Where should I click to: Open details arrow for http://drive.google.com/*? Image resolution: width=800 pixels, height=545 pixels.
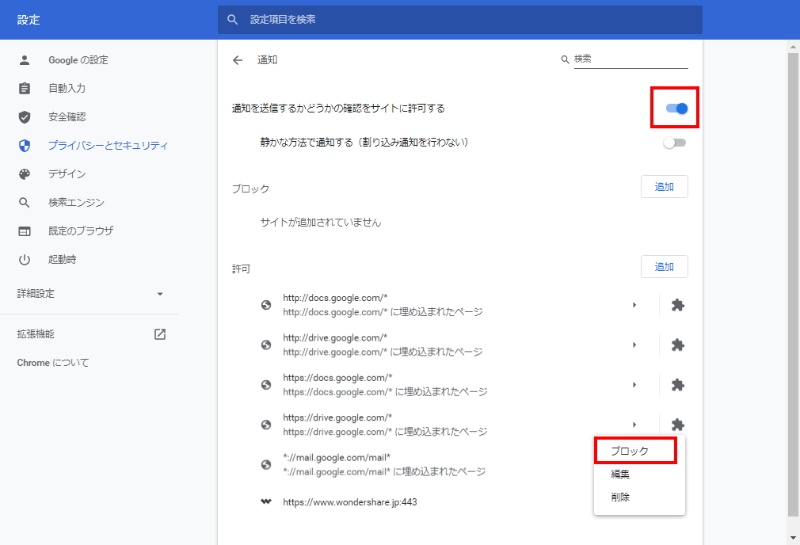pos(634,345)
